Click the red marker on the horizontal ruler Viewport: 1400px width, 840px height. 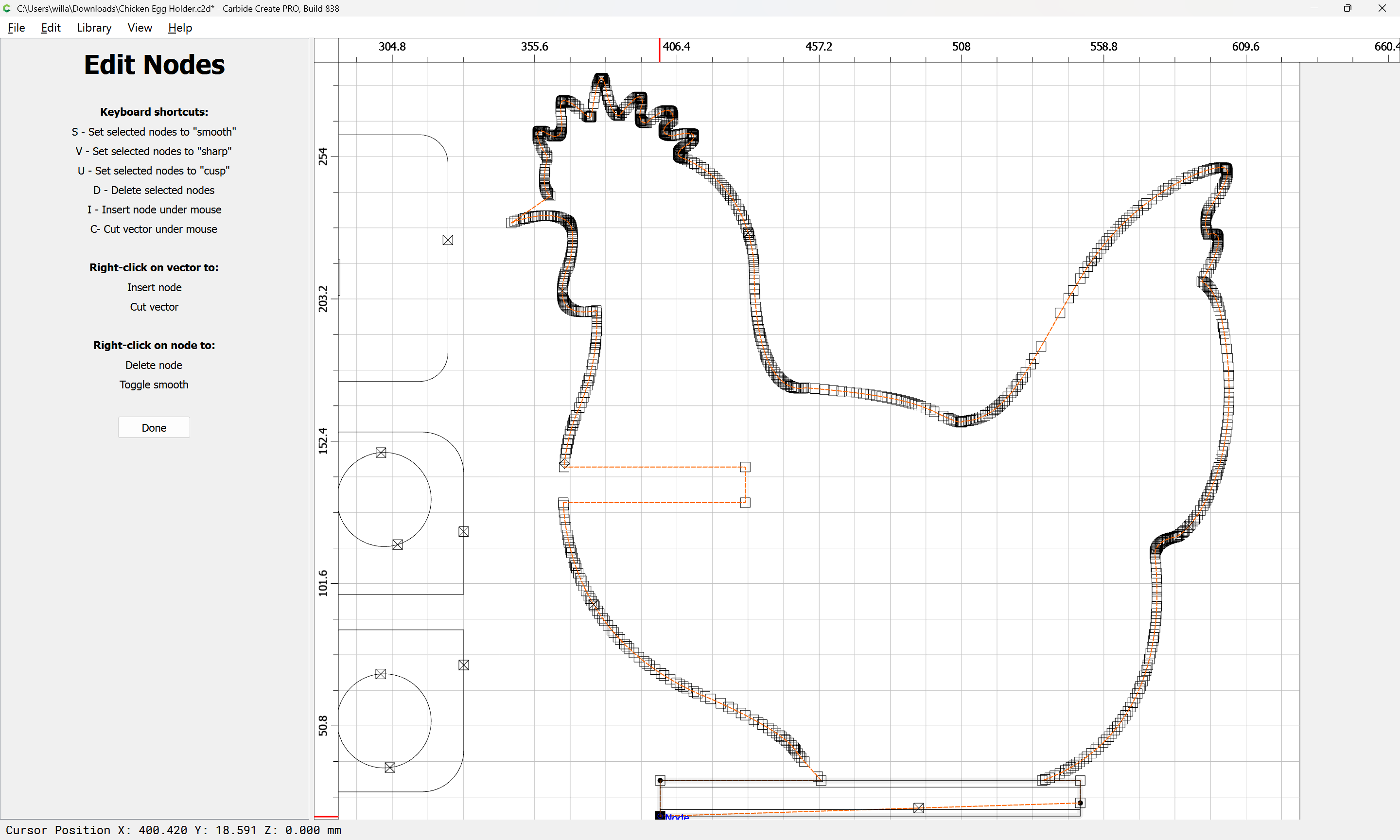coord(659,50)
